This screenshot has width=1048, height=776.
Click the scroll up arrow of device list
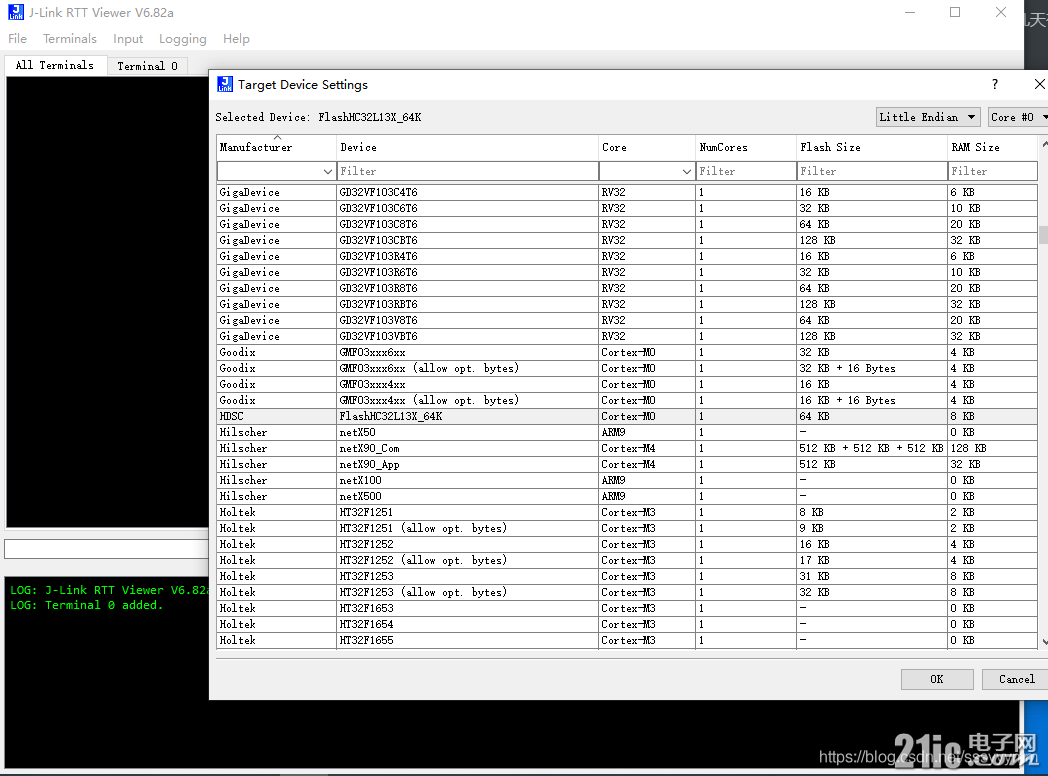(1043, 144)
